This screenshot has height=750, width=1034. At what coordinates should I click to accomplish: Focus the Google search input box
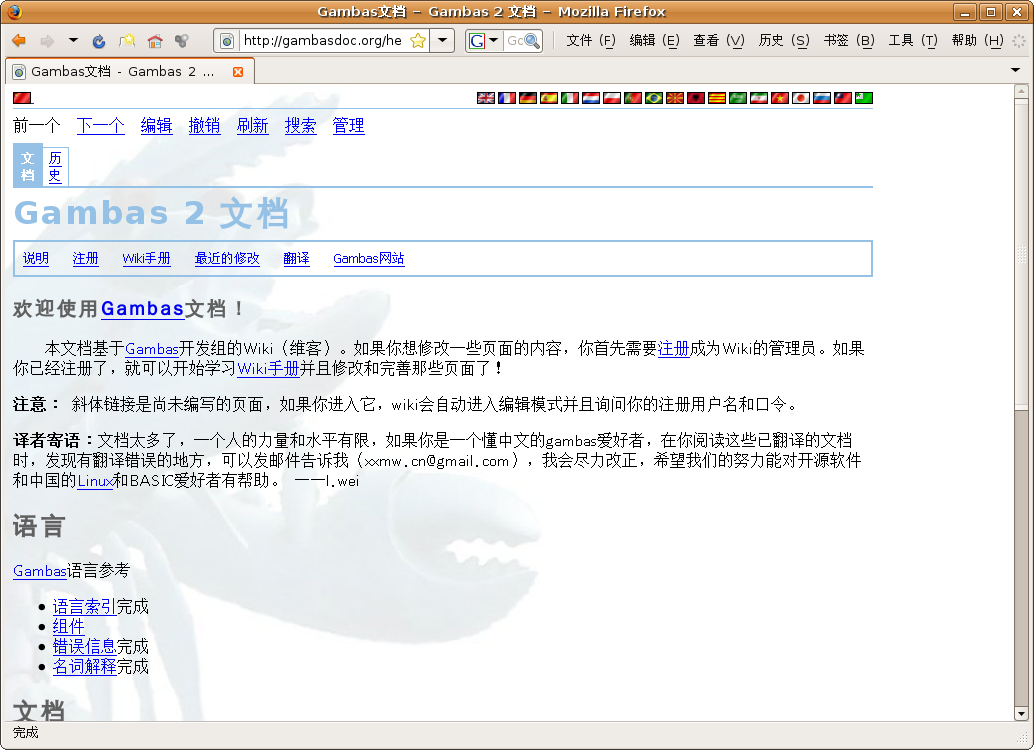(x=514, y=41)
